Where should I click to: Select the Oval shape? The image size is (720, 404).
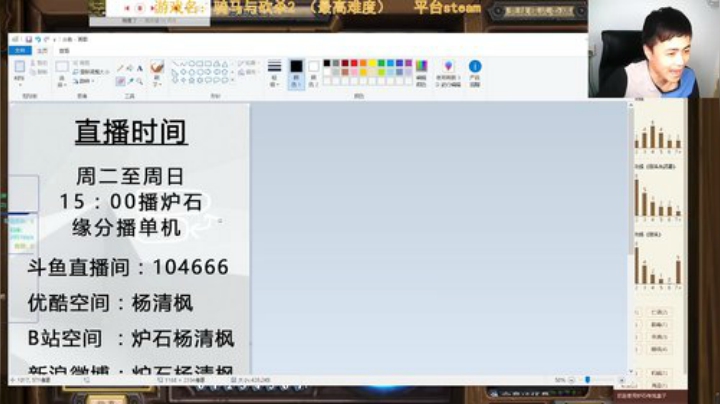[x=192, y=64]
